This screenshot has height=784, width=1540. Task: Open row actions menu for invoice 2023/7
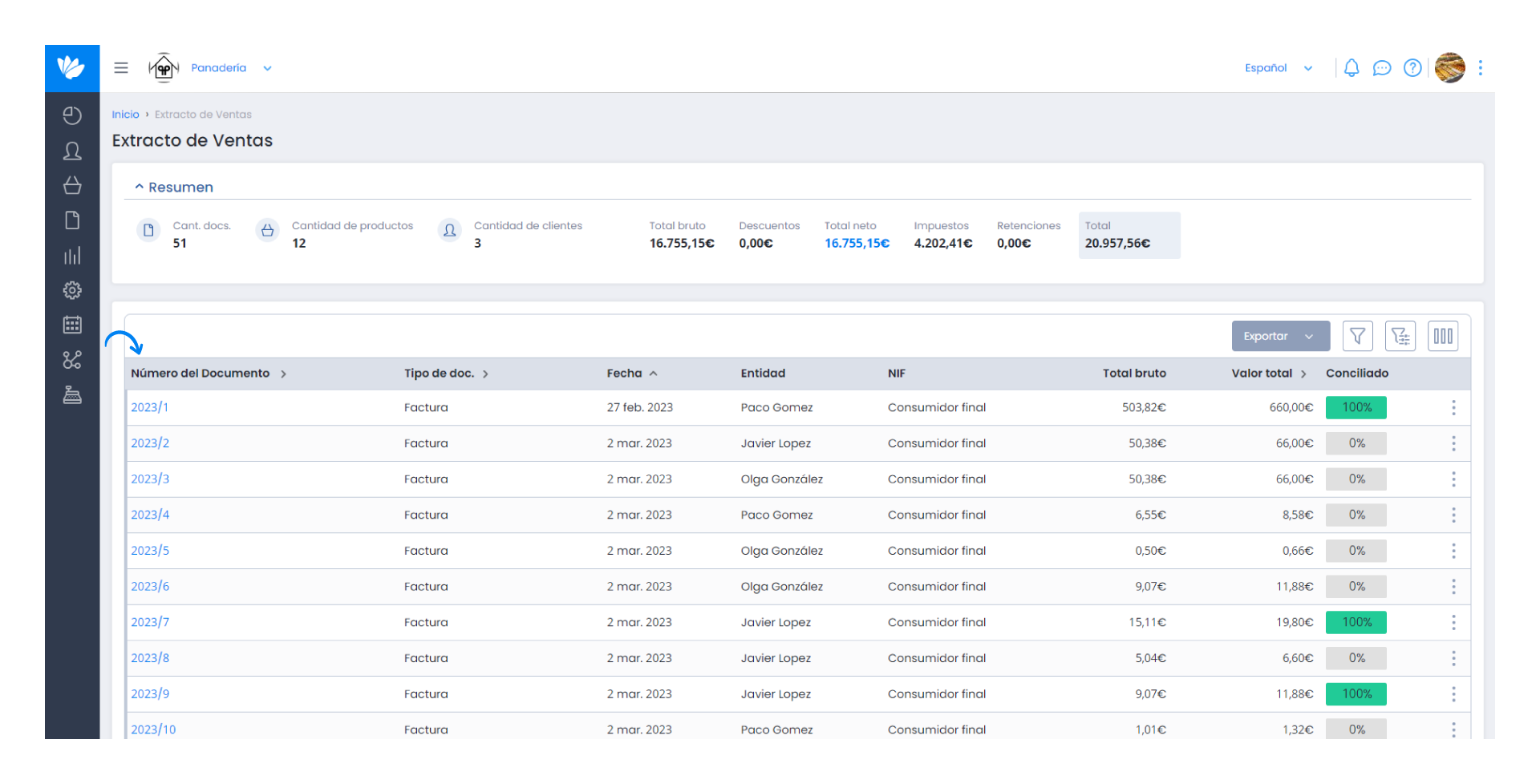pyautogui.click(x=1453, y=623)
